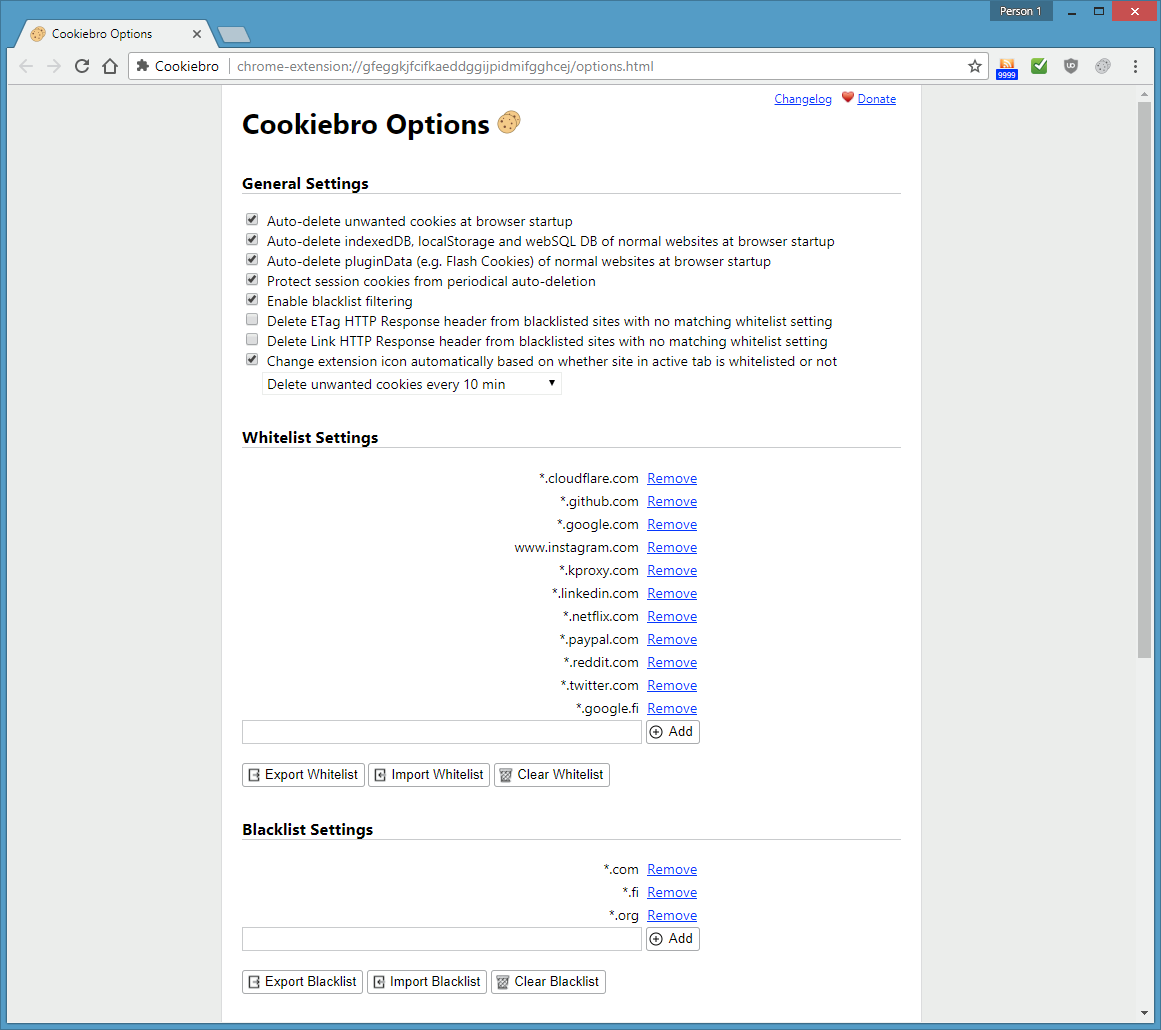Remove *.fi from blacklist
The width and height of the screenshot is (1161, 1030).
pyautogui.click(x=672, y=892)
